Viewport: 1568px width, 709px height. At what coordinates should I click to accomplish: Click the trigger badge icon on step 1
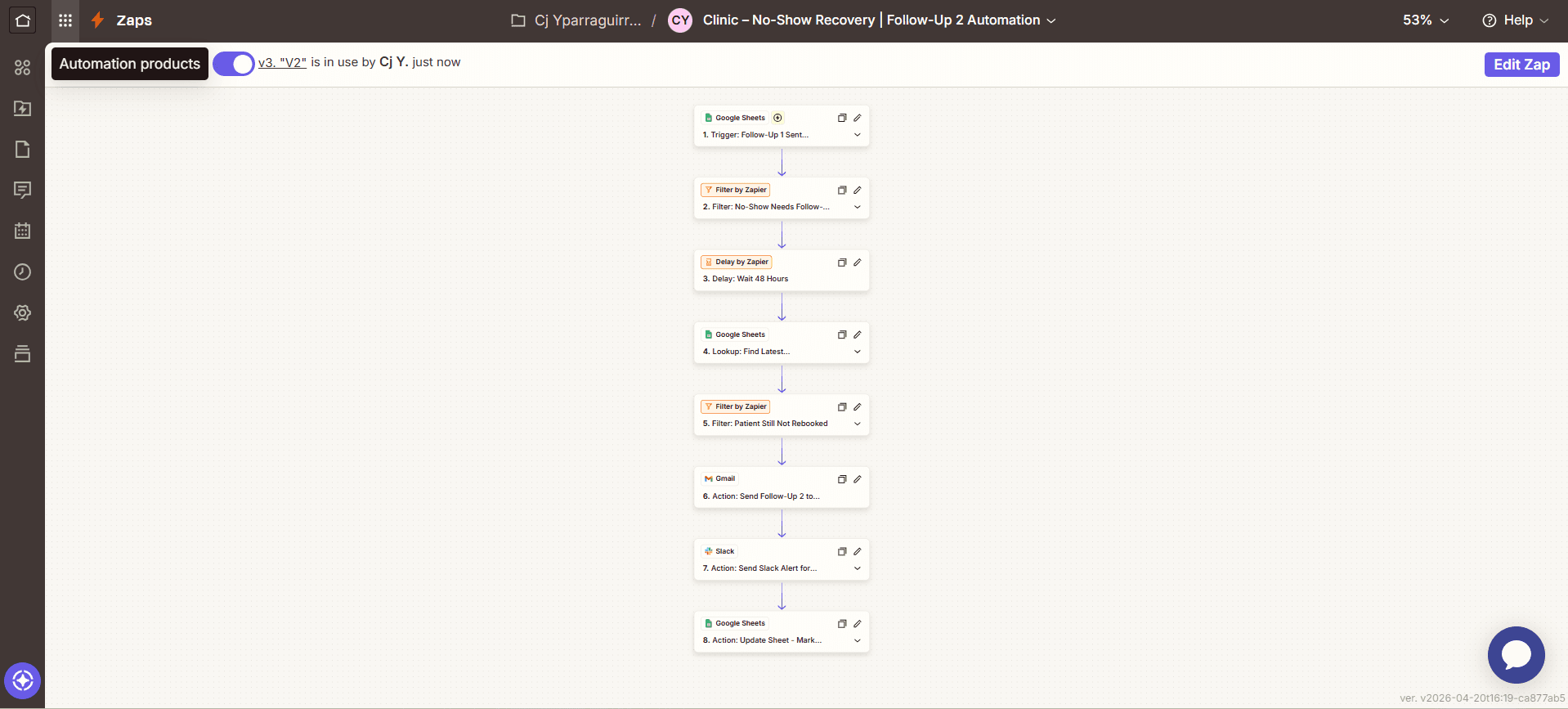pos(777,118)
